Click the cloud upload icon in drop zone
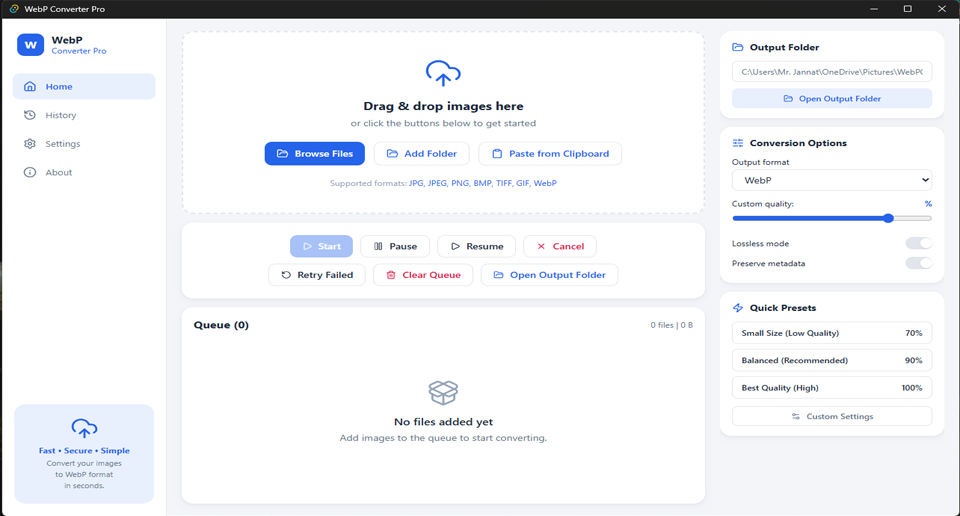The image size is (960, 516). click(443, 73)
